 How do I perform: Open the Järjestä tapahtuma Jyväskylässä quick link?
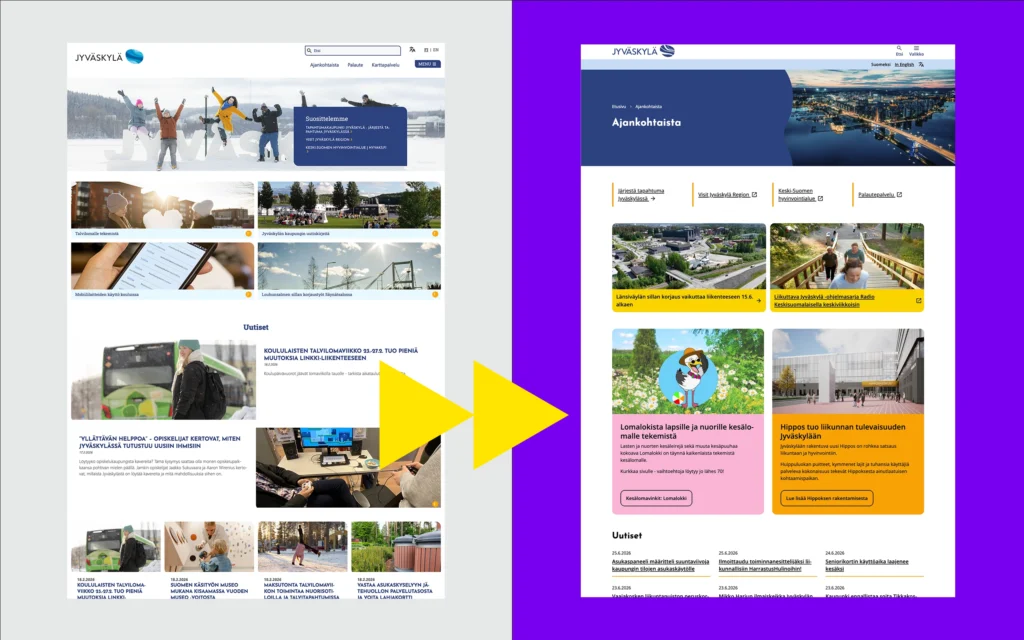[641, 195]
